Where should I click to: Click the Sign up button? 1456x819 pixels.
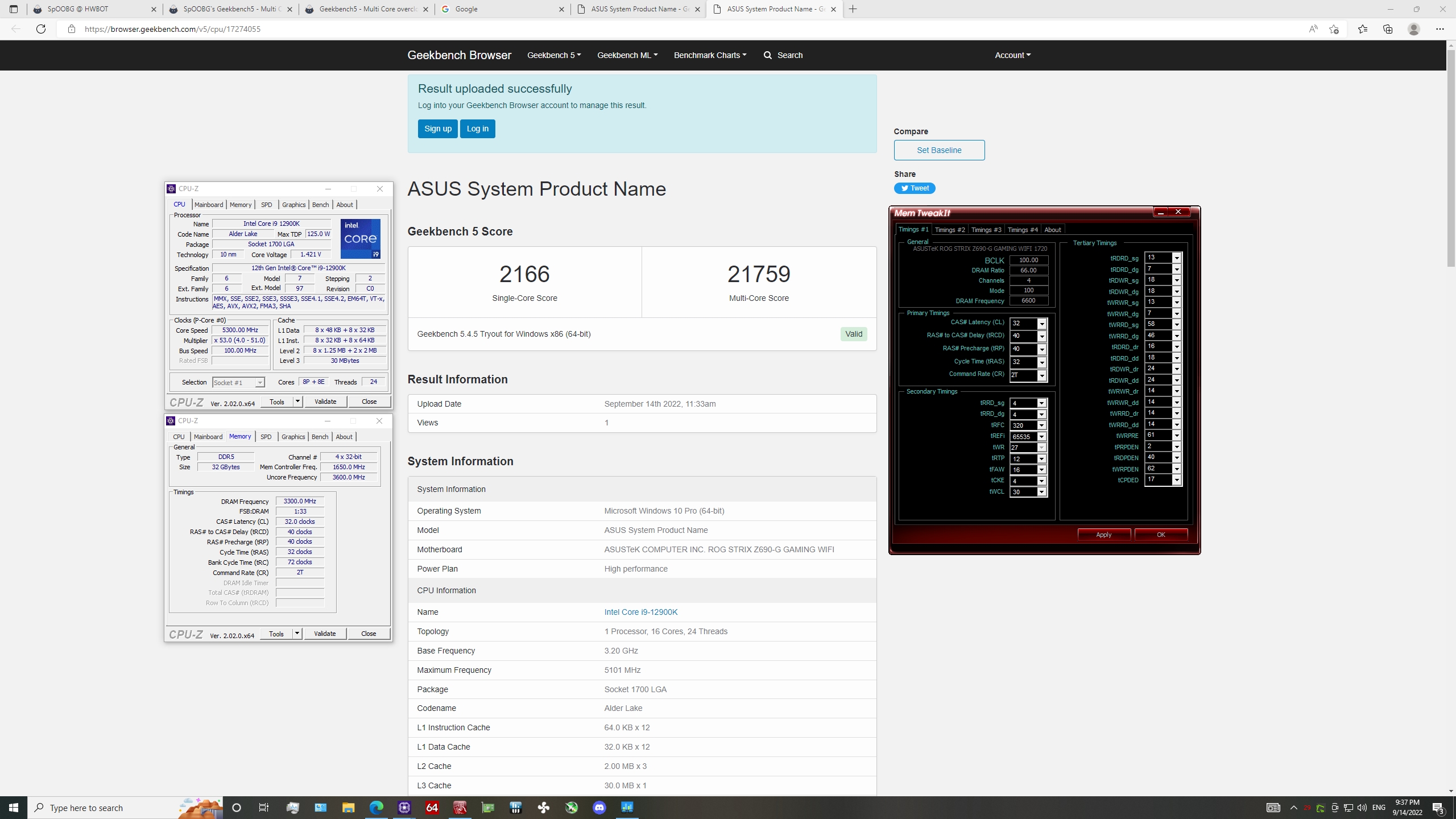tap(437, 129)
